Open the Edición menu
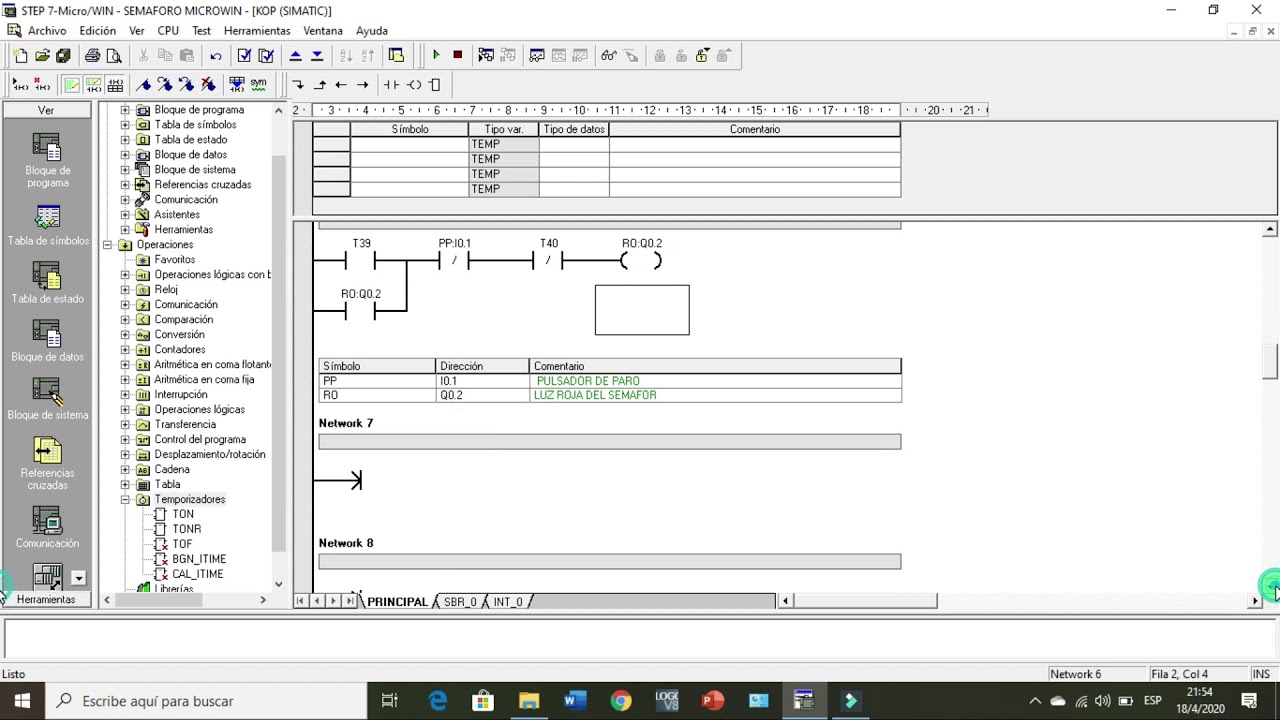Screen dimensions: 1280x720 (98, 31)
